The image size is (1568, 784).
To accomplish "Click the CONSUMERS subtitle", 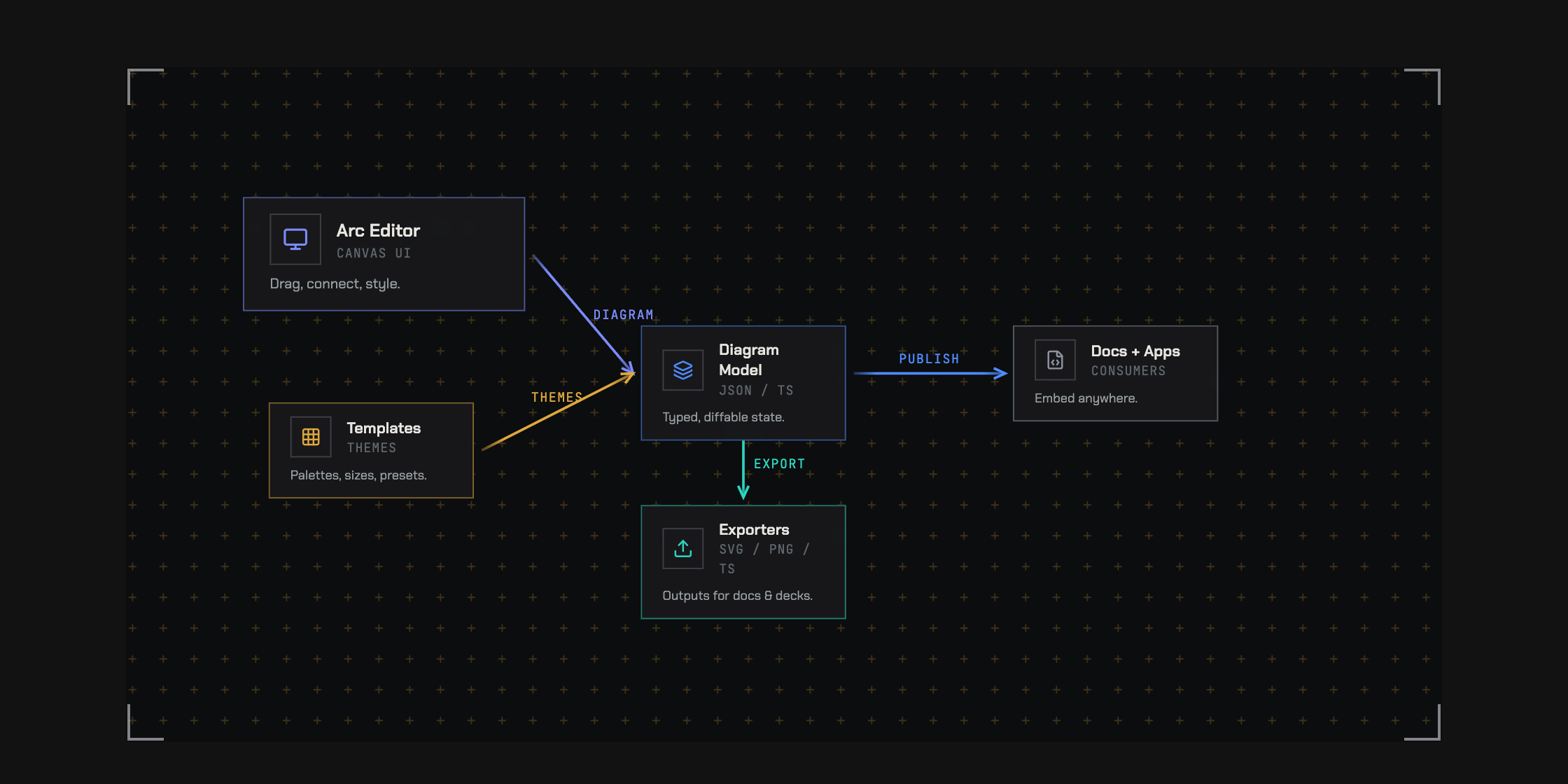I will click(x=1128, y=371).
